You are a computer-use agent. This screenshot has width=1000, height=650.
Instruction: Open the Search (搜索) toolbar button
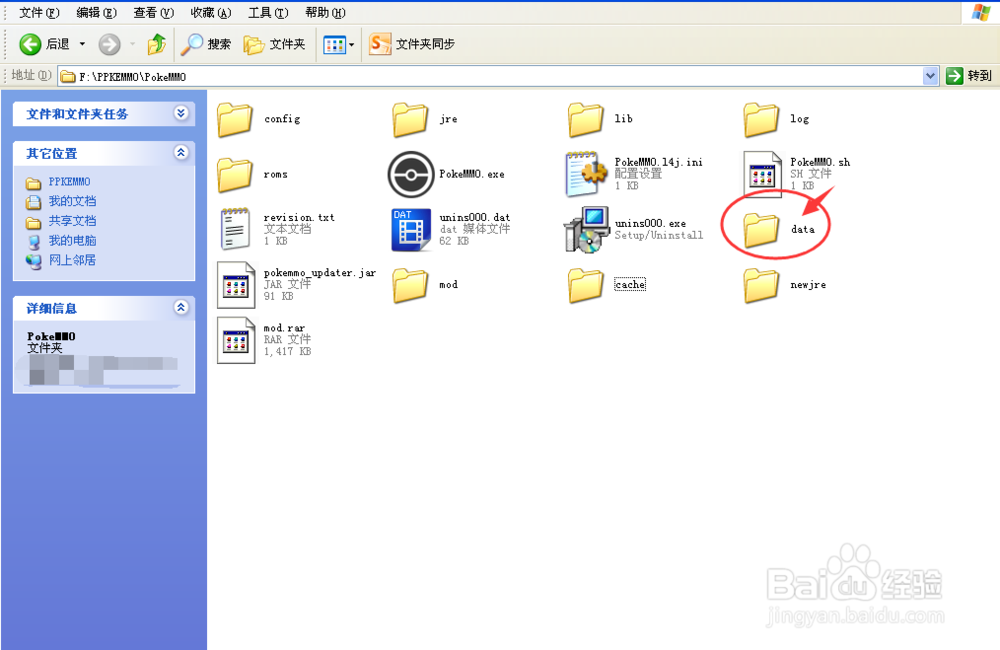tap(205, 44)
